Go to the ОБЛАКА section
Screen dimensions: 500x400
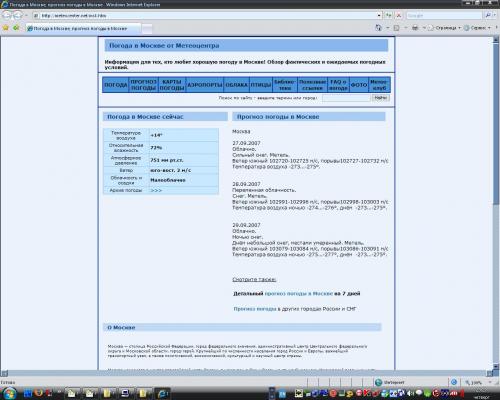236,85
